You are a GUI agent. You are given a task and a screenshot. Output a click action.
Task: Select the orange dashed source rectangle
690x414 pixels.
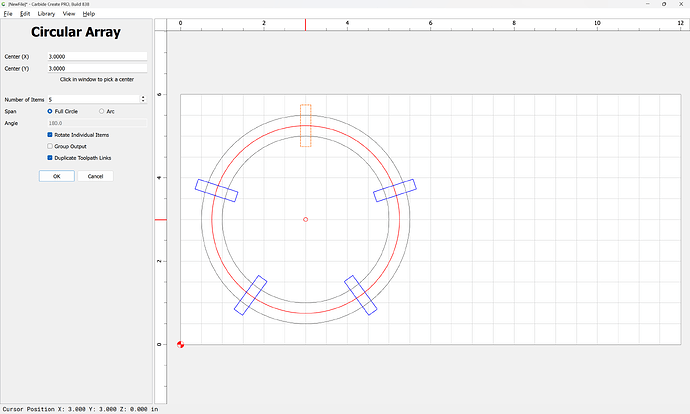click(305, 125)
